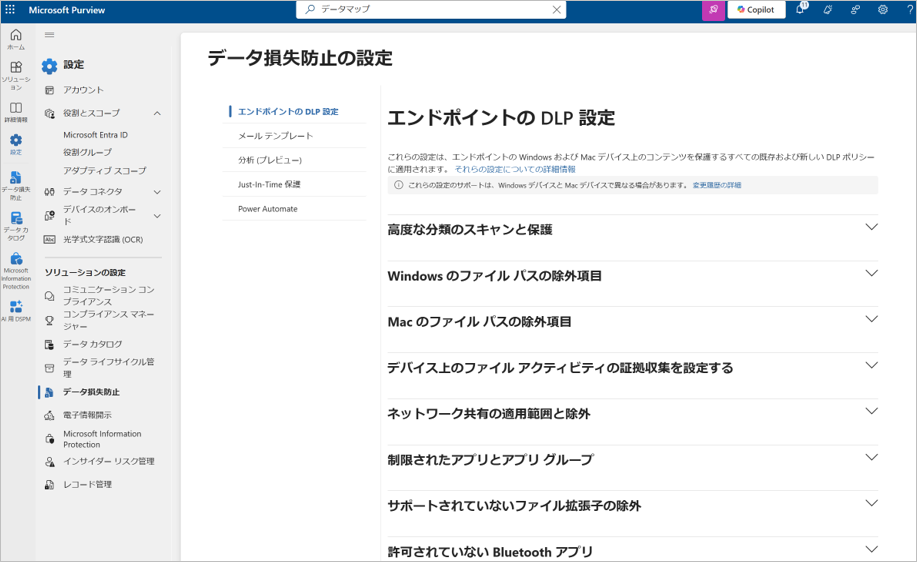Switch to 分析 (プレビュー) tab
The height and width of the screenshot is (562, 917).
pos(270,160)
